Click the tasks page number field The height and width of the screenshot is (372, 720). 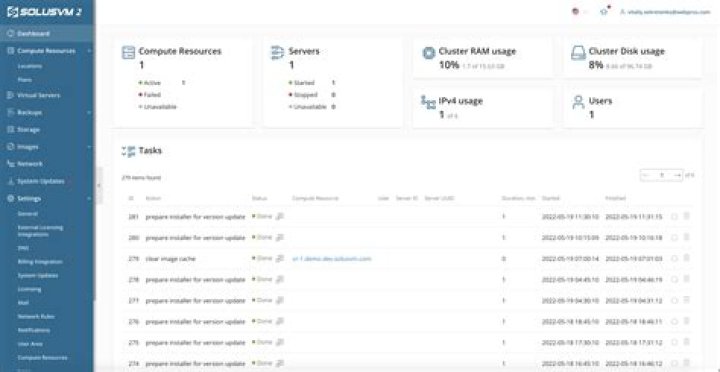(x=662, y=175)
